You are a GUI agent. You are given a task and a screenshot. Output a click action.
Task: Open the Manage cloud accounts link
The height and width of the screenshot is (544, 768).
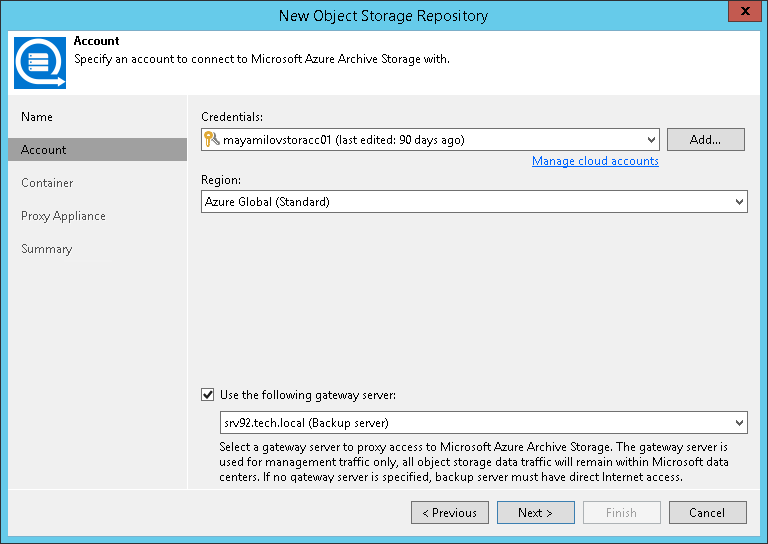595,161
